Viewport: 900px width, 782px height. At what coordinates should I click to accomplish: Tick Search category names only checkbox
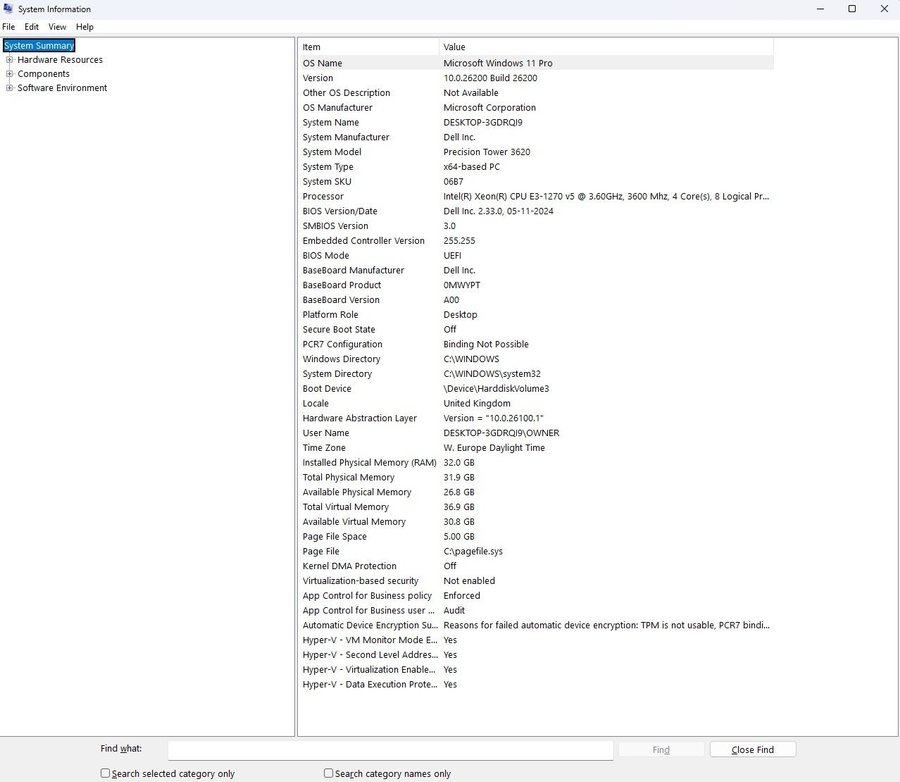click(x=329, y=773)
